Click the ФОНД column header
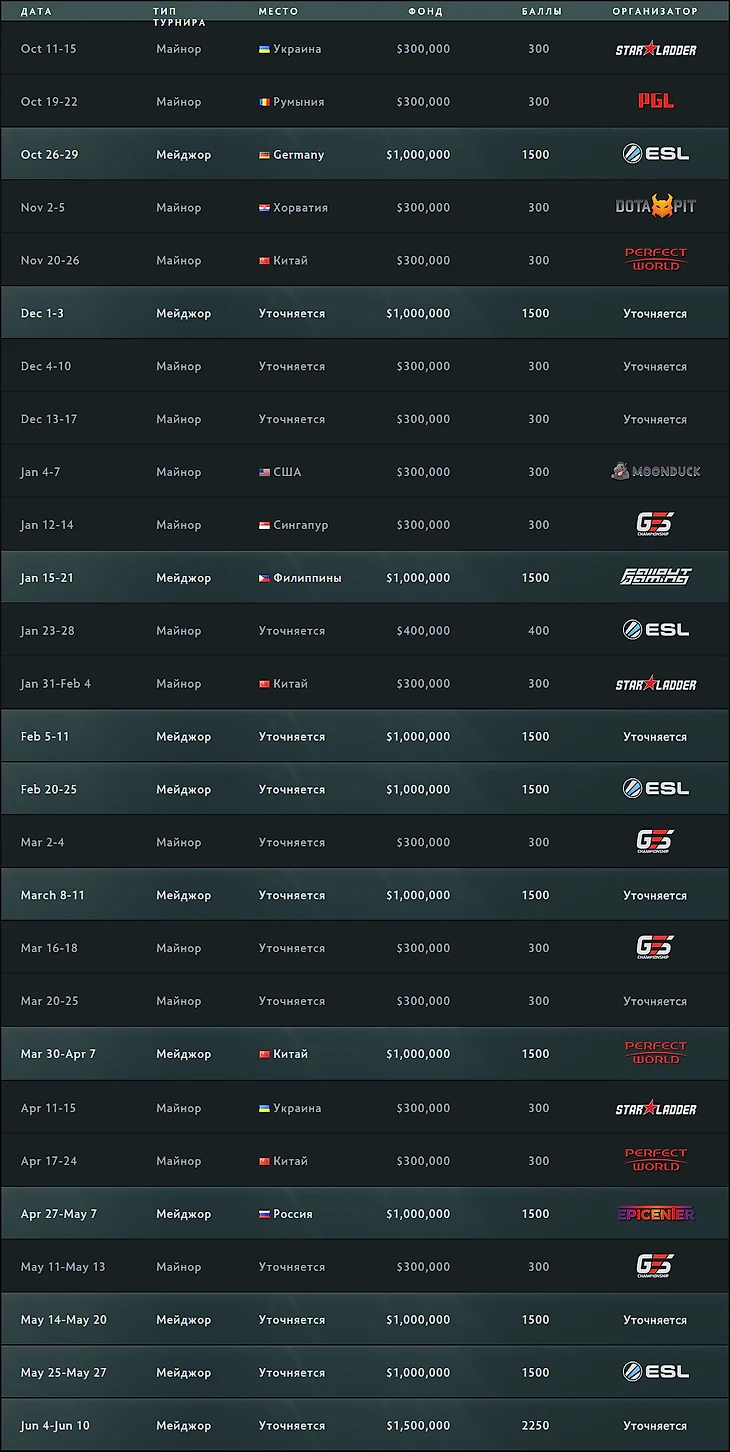The image size is (730, 1452). pos(425,12)
